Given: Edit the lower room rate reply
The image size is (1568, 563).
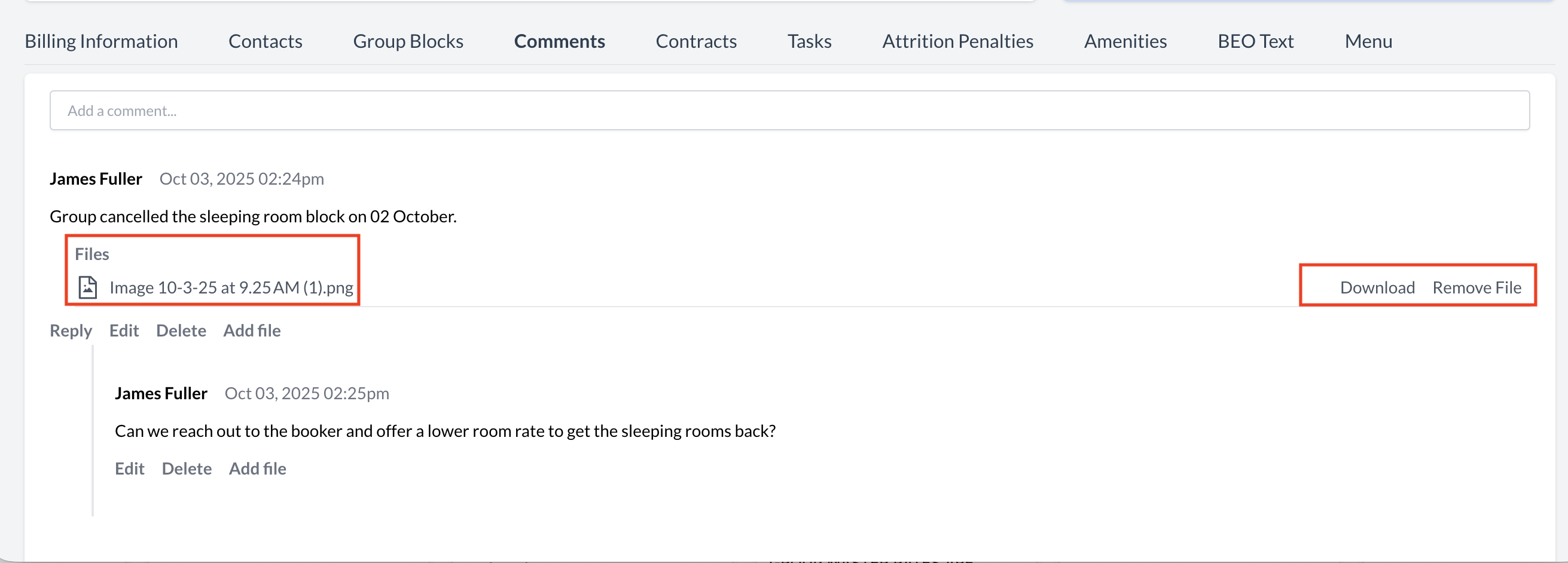Looking at the screenshot, I should pos(130,469).
